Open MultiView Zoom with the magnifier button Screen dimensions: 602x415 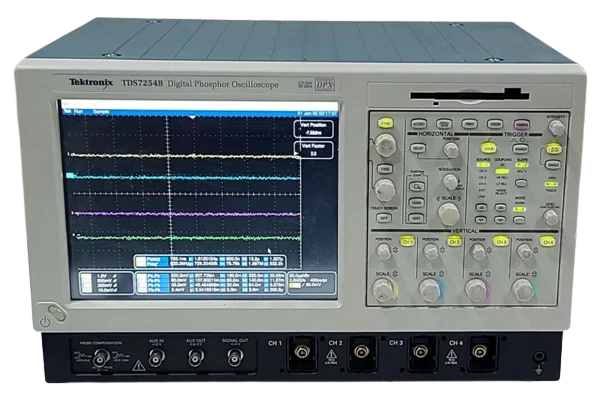pos(416,187)
